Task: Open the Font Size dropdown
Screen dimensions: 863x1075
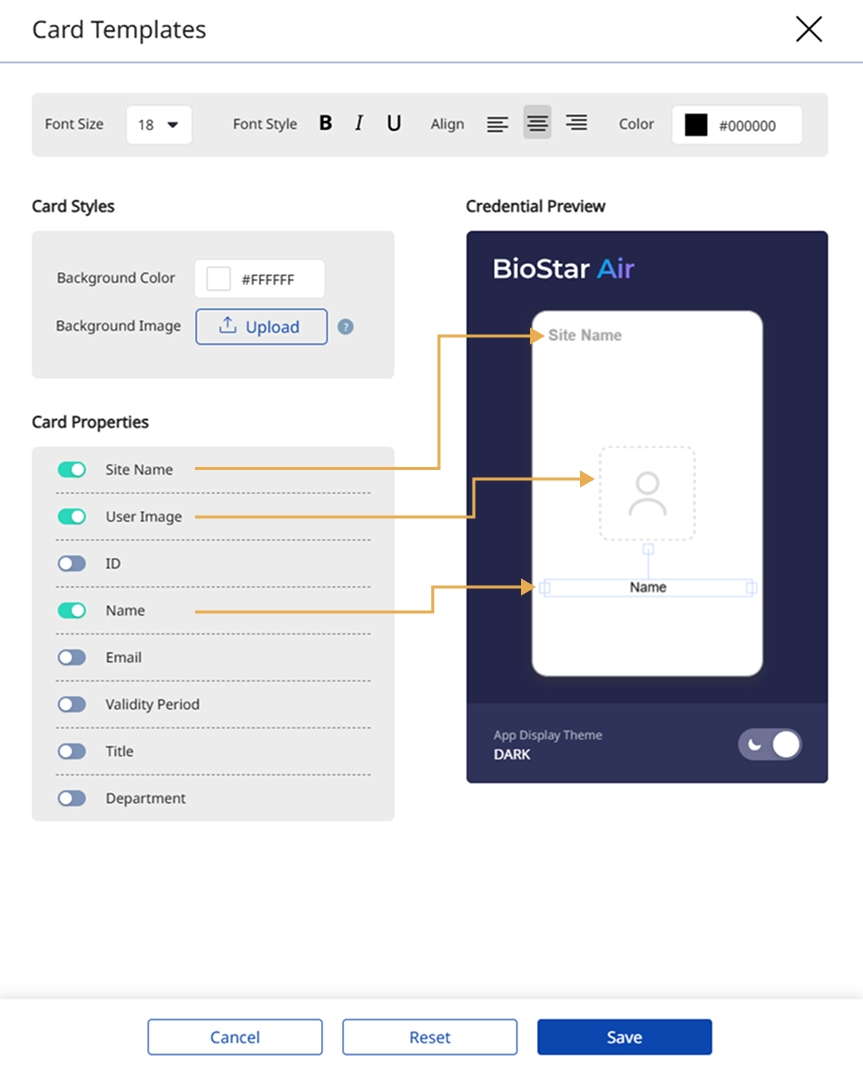Action: pyautogui.click(x=159, y=125)
